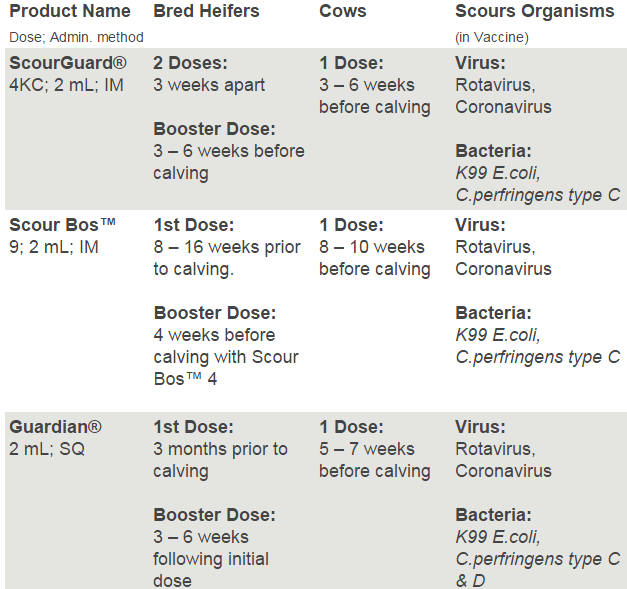Select 'K99 E.coli,' in Scour Bos row
627x589 pixels.
[498, 335]
